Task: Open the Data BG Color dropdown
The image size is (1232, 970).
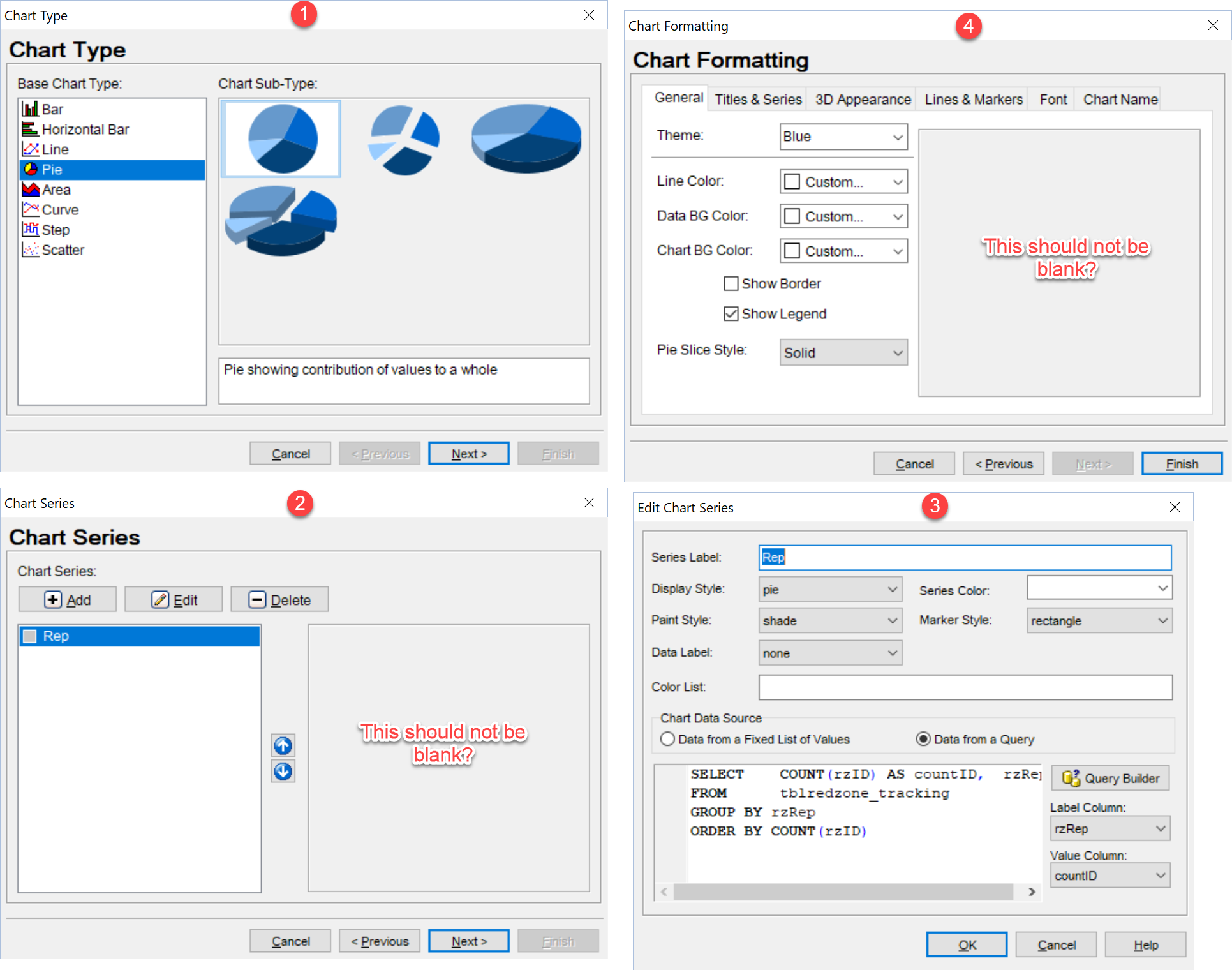Action: tap(843, 216)
